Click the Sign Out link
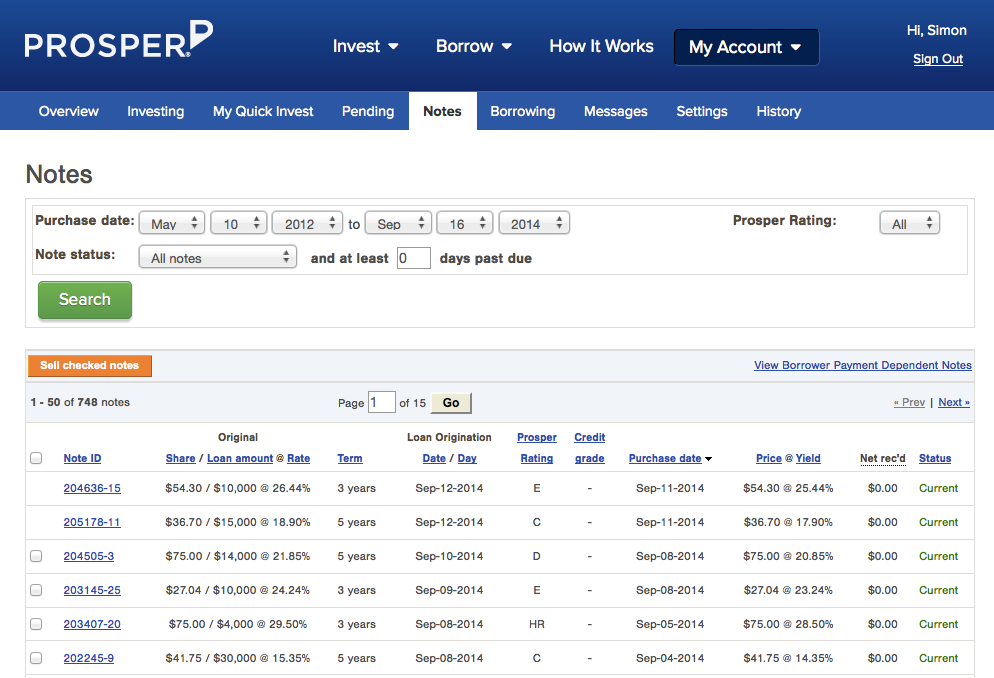 (x=938, y=59)
